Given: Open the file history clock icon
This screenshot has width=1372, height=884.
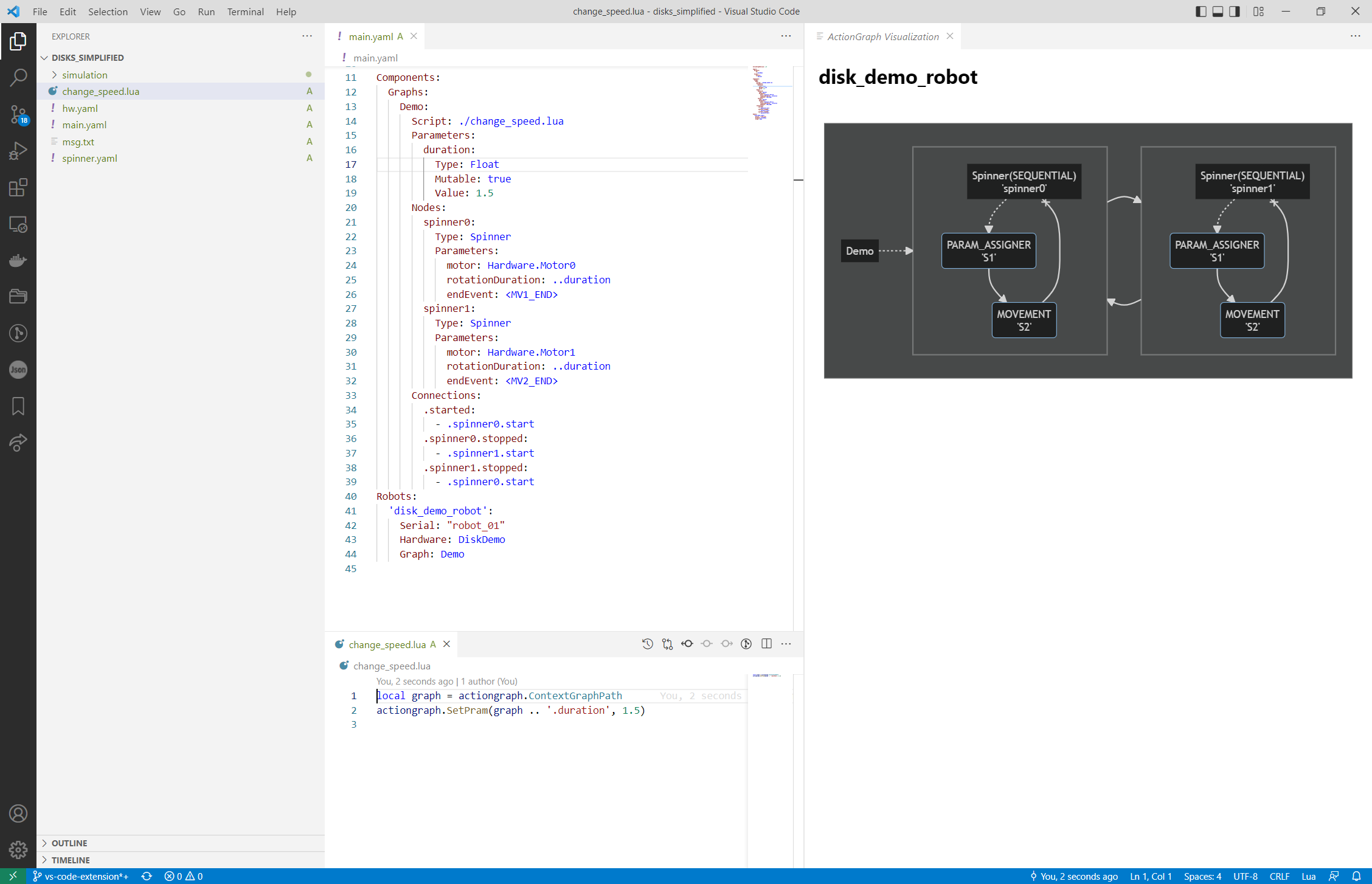Looking at the screenshot, I should [647, 644].
